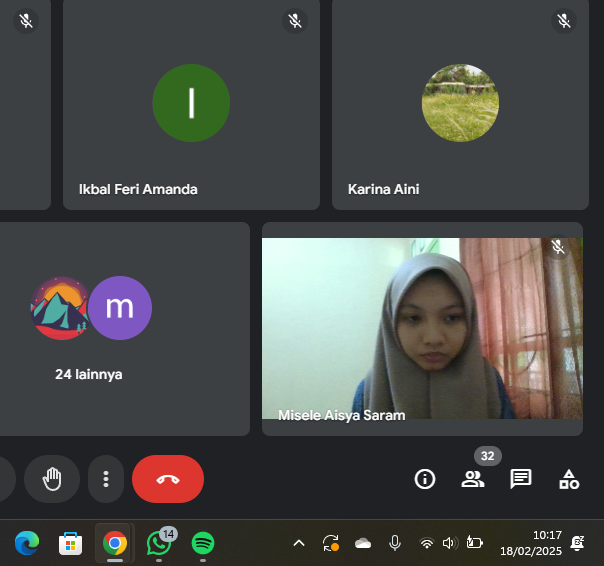Open the meeting details info icon
Viewport: 604px width, 566px height.
pos(425,479)
